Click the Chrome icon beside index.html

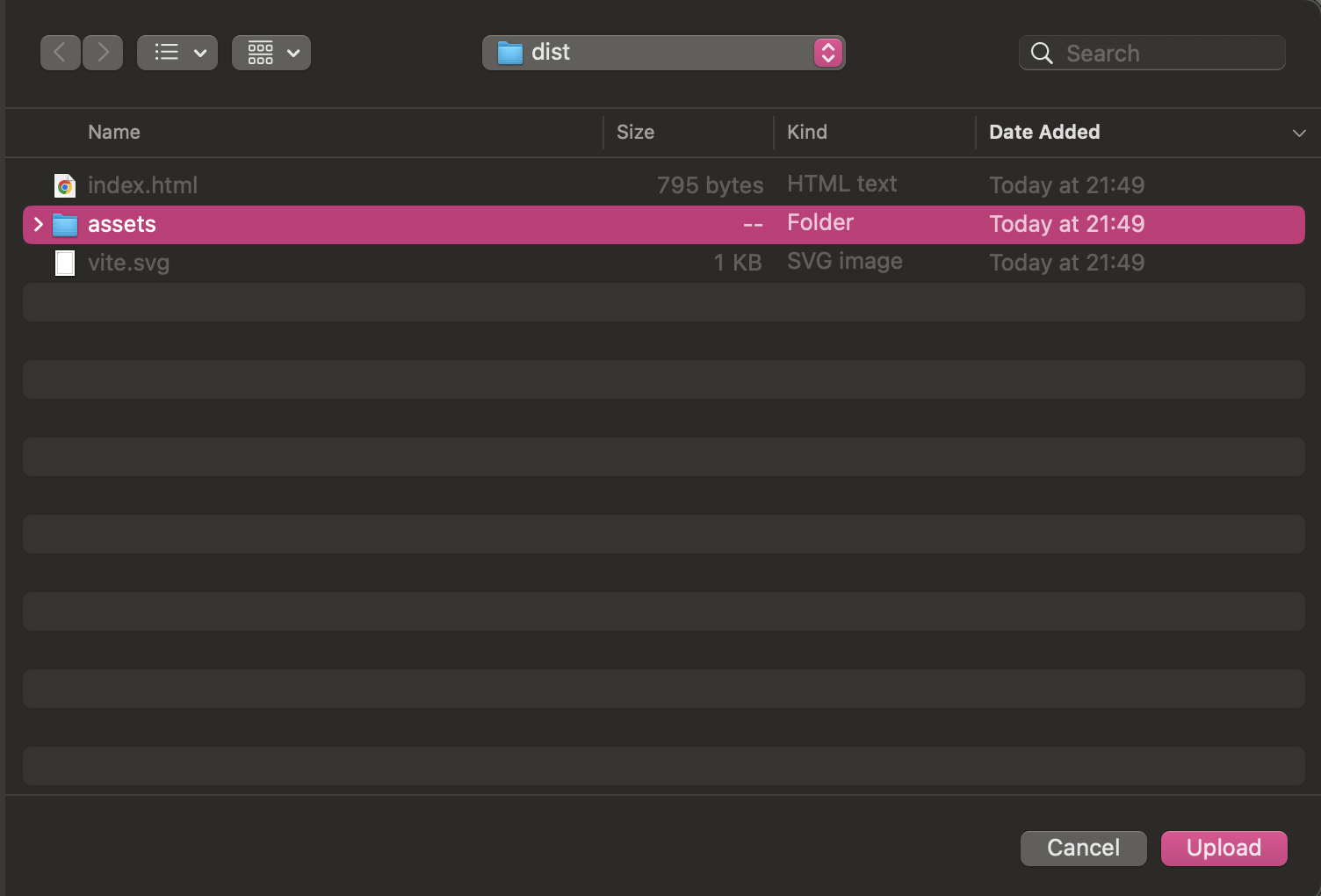[65, 185]
